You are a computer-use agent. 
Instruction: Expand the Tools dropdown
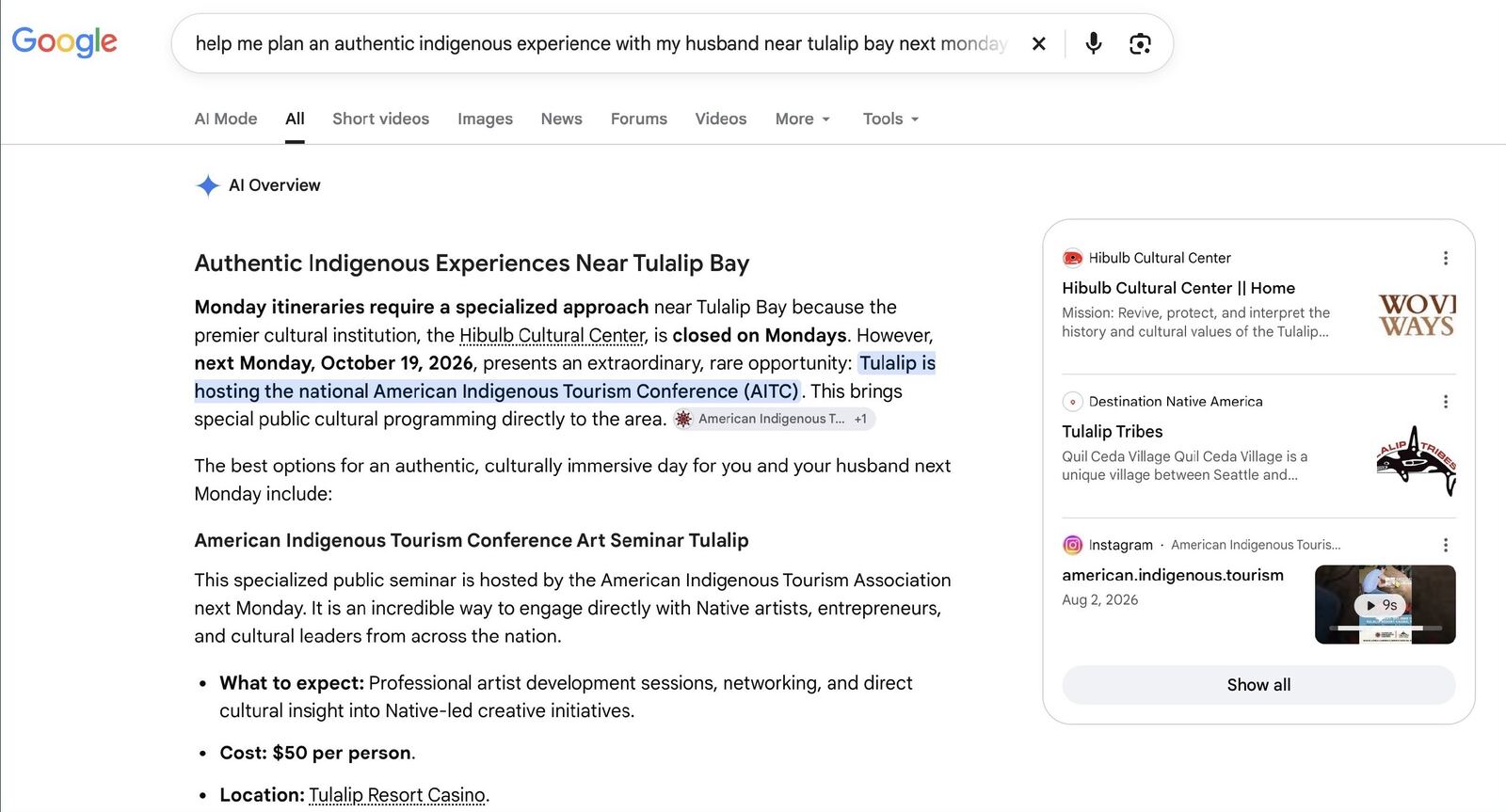[890, 119]
